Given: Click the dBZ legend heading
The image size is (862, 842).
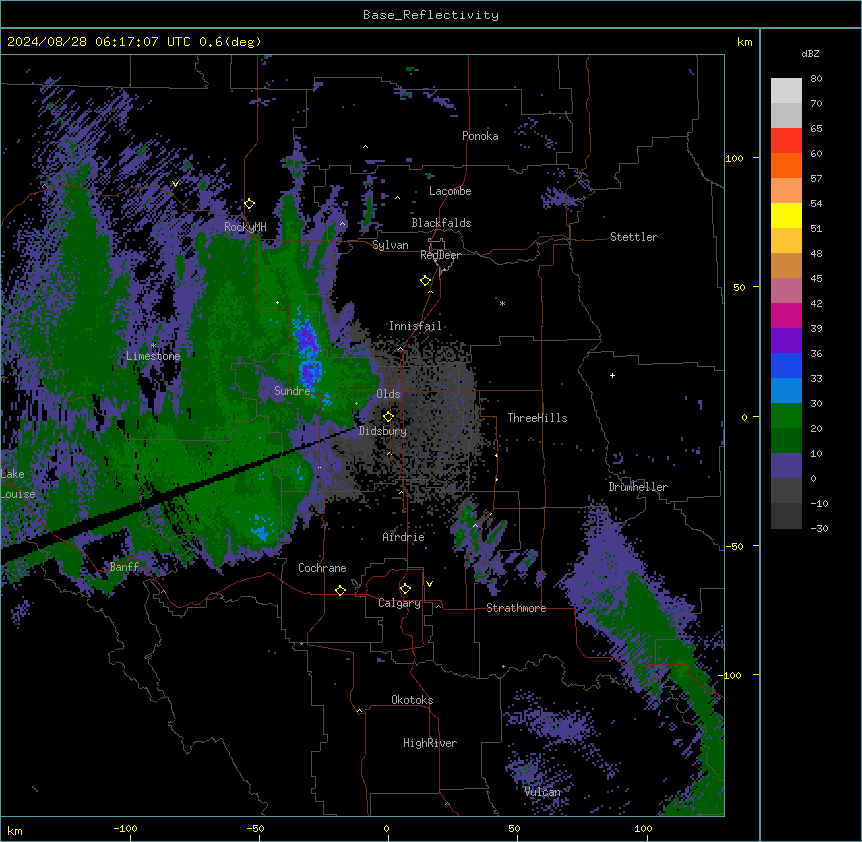Looking at the screenshot, I should click(810, 54).
